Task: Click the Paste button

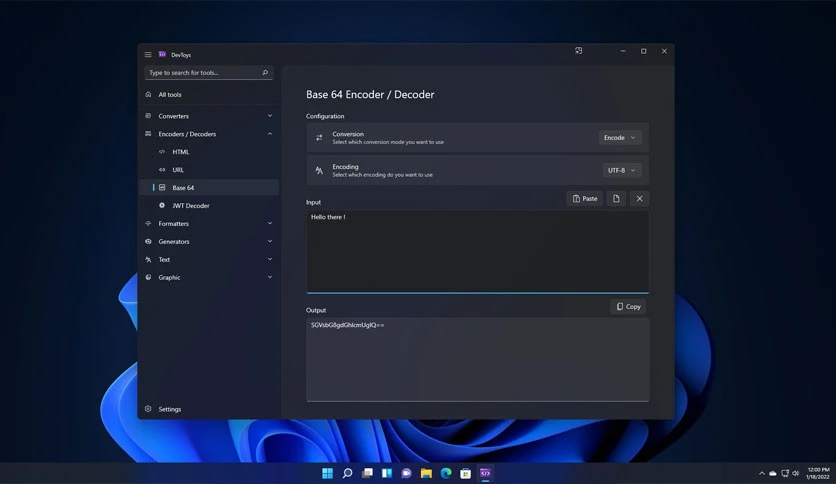Action: (x=585, y=198)
